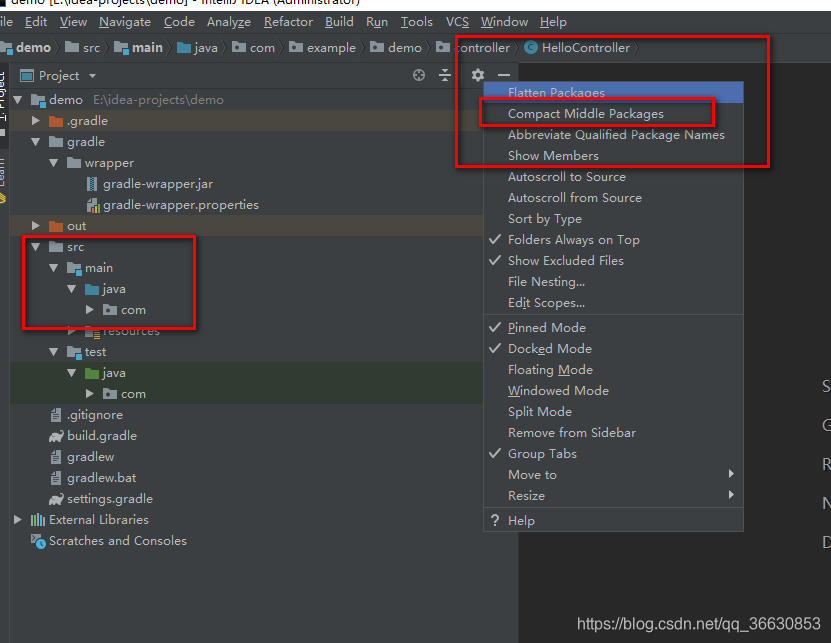Select Floating Mode entry
831x643 pixels.
point(614,369)
